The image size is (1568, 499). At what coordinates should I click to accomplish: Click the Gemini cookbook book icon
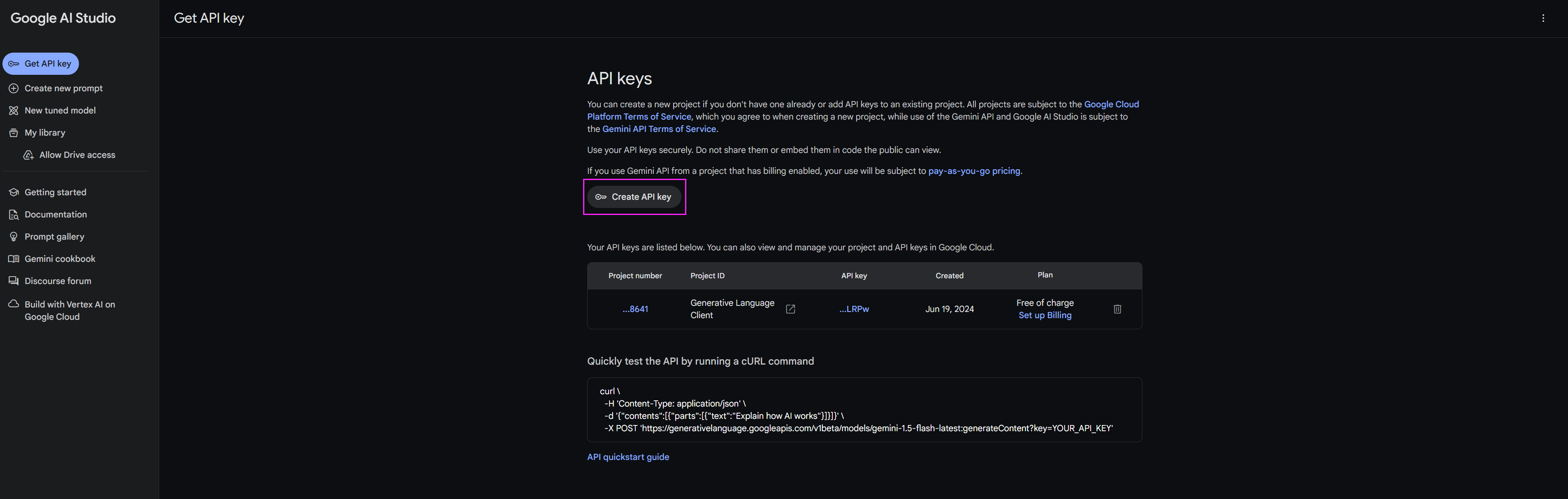[14, 259]
